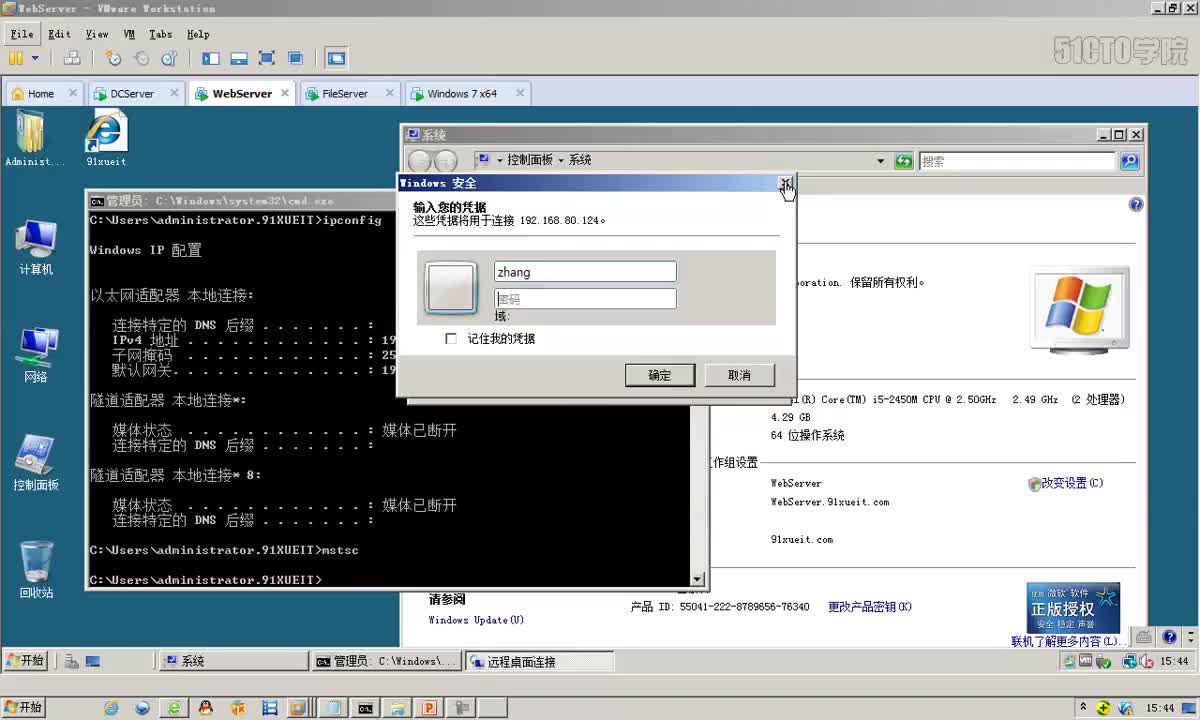Select 系统 in the guest taskbar

(234, 661)
